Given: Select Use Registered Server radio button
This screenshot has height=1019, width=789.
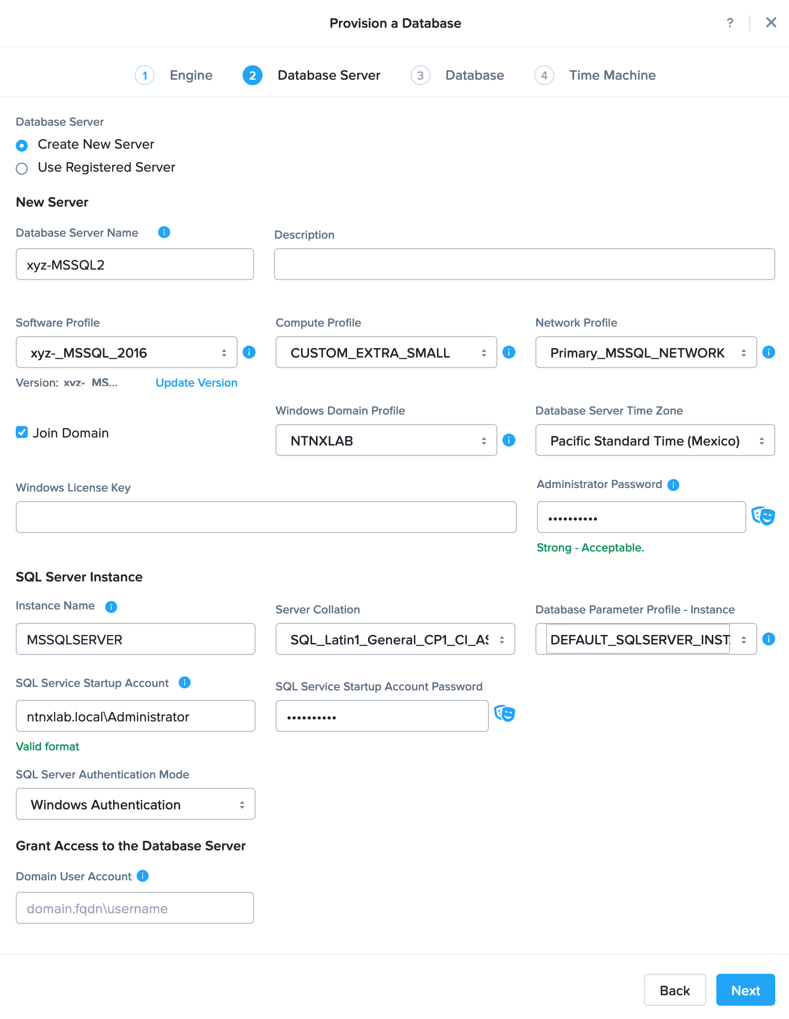Looking at the screenshot, I should (x=22, y=168).
